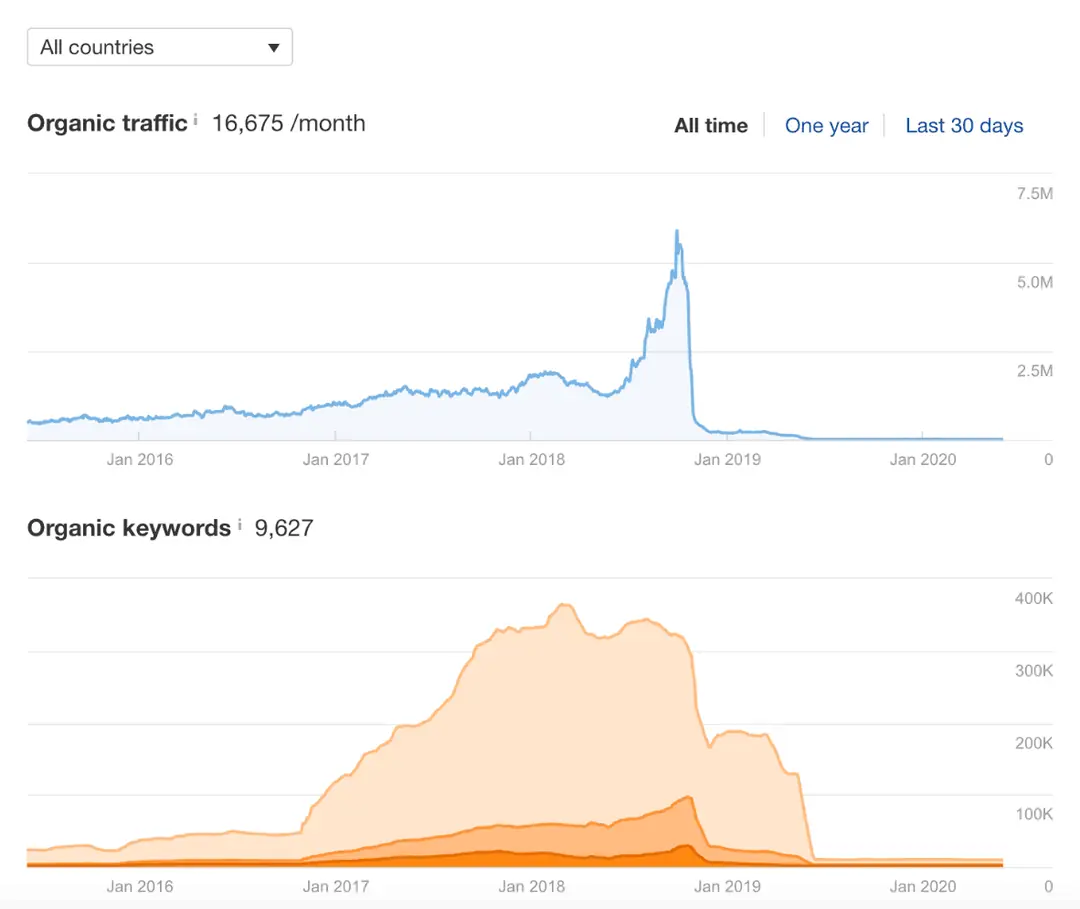Click the 16,675 /month traffic value
The image size is (1080, 909).
[288, 124]
